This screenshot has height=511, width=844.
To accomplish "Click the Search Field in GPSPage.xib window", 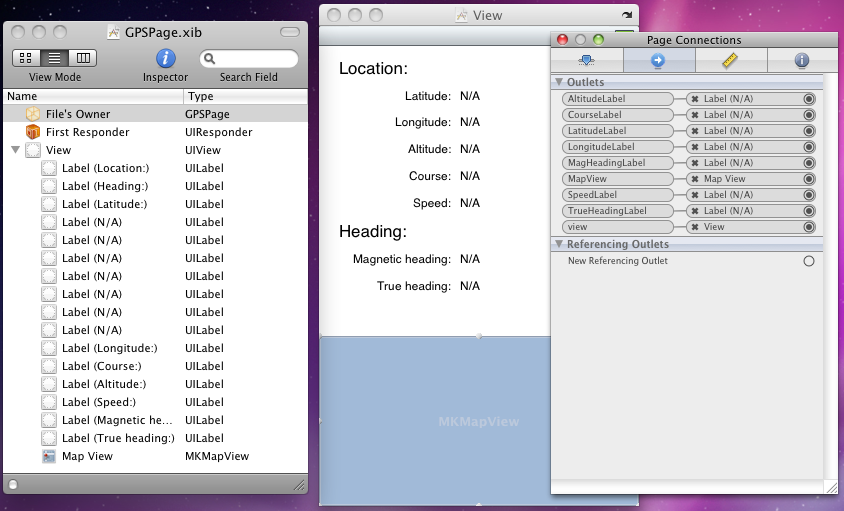I will [x=249, y=58].
